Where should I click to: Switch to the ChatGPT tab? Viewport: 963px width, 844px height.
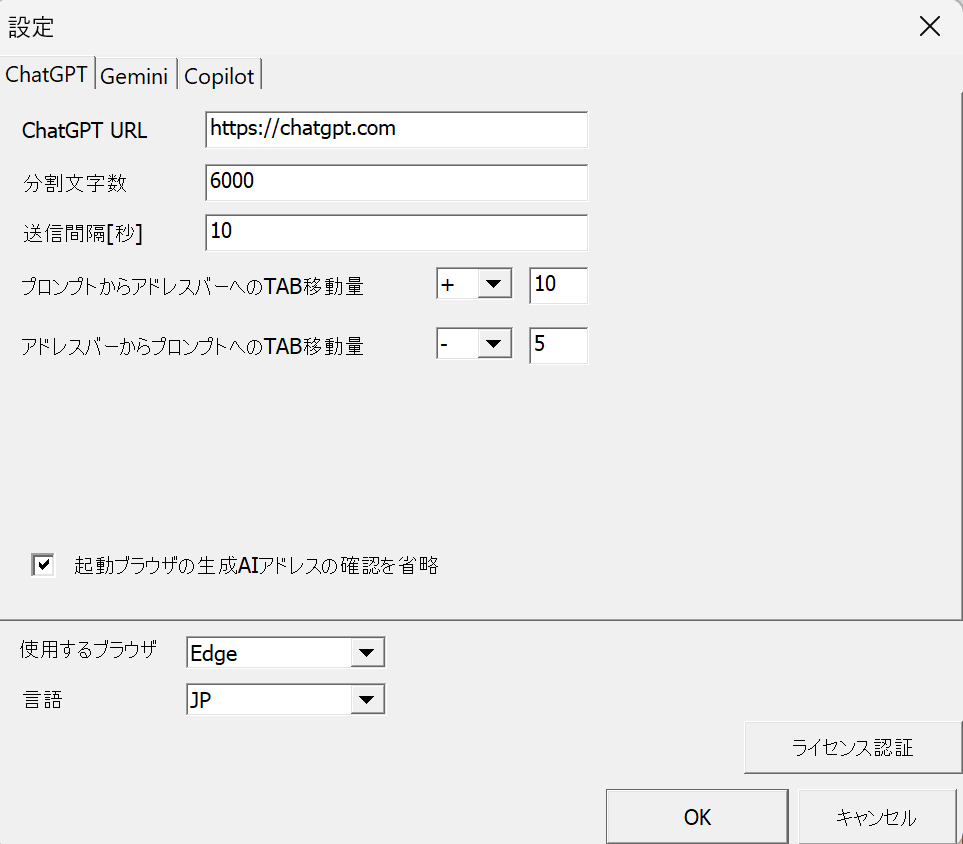point(47,75)
